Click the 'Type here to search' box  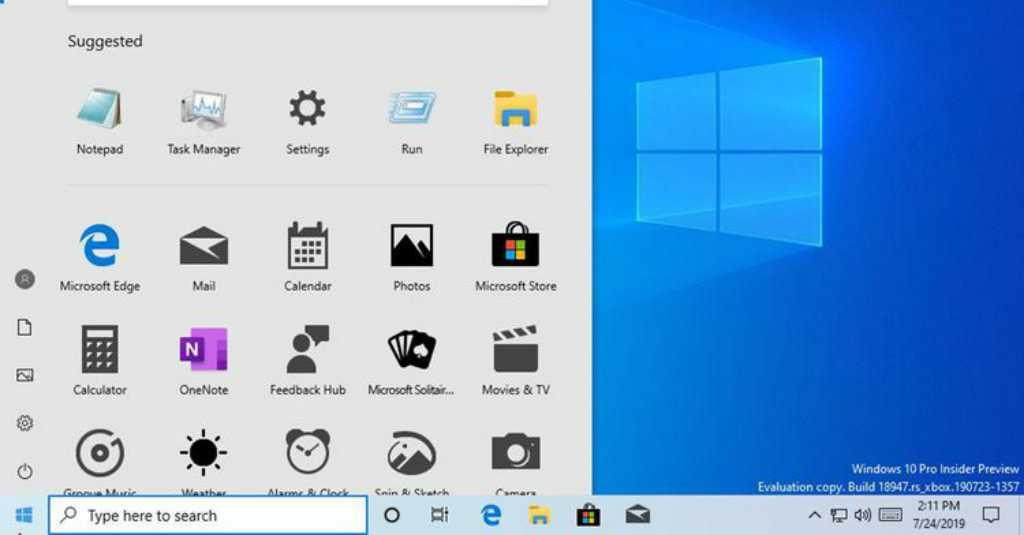click(x=208, y=515)
